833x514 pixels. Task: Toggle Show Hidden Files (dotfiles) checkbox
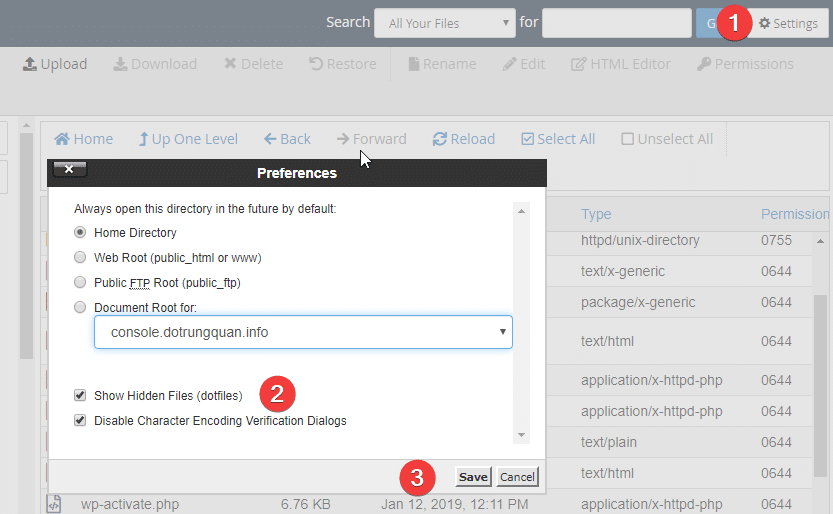coord(80,395)
